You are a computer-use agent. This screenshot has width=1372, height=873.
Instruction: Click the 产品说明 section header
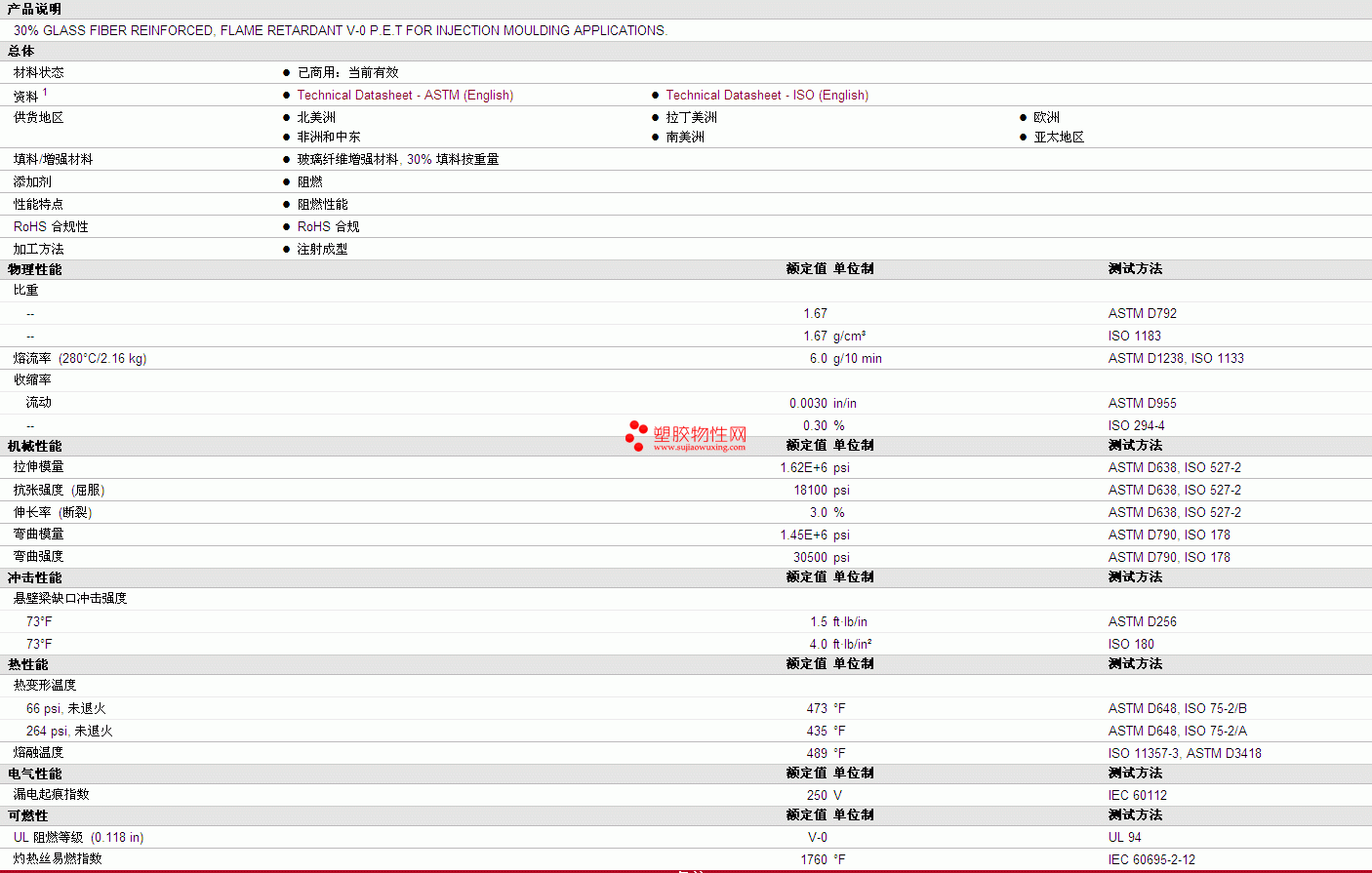click(x=35, y=9)
